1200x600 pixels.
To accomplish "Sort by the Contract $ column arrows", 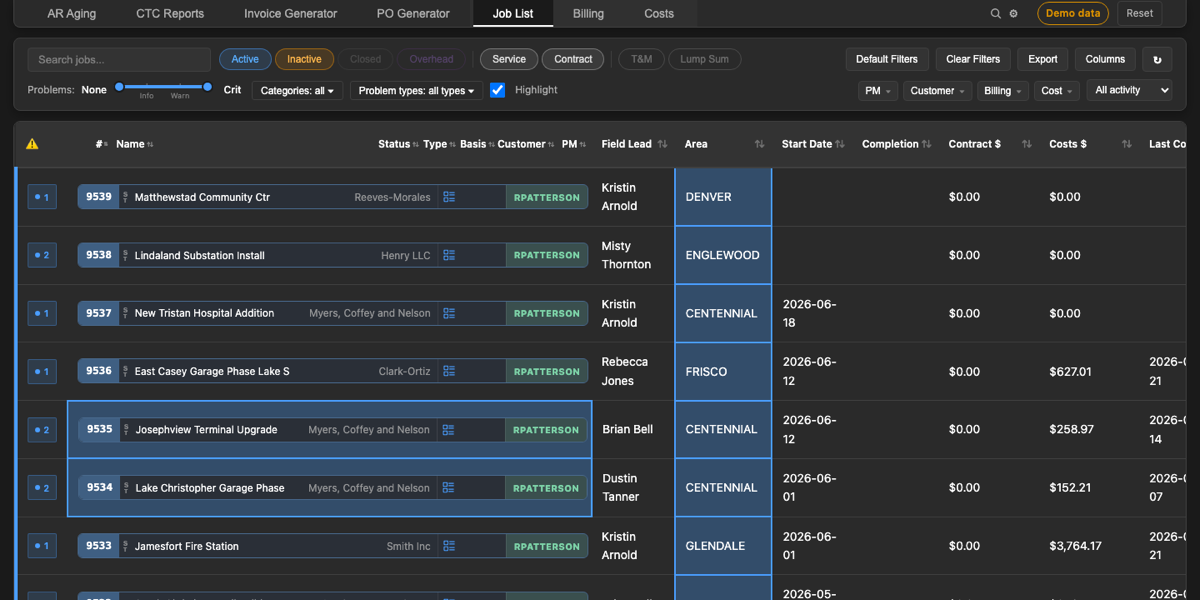I will [1027, 144].
